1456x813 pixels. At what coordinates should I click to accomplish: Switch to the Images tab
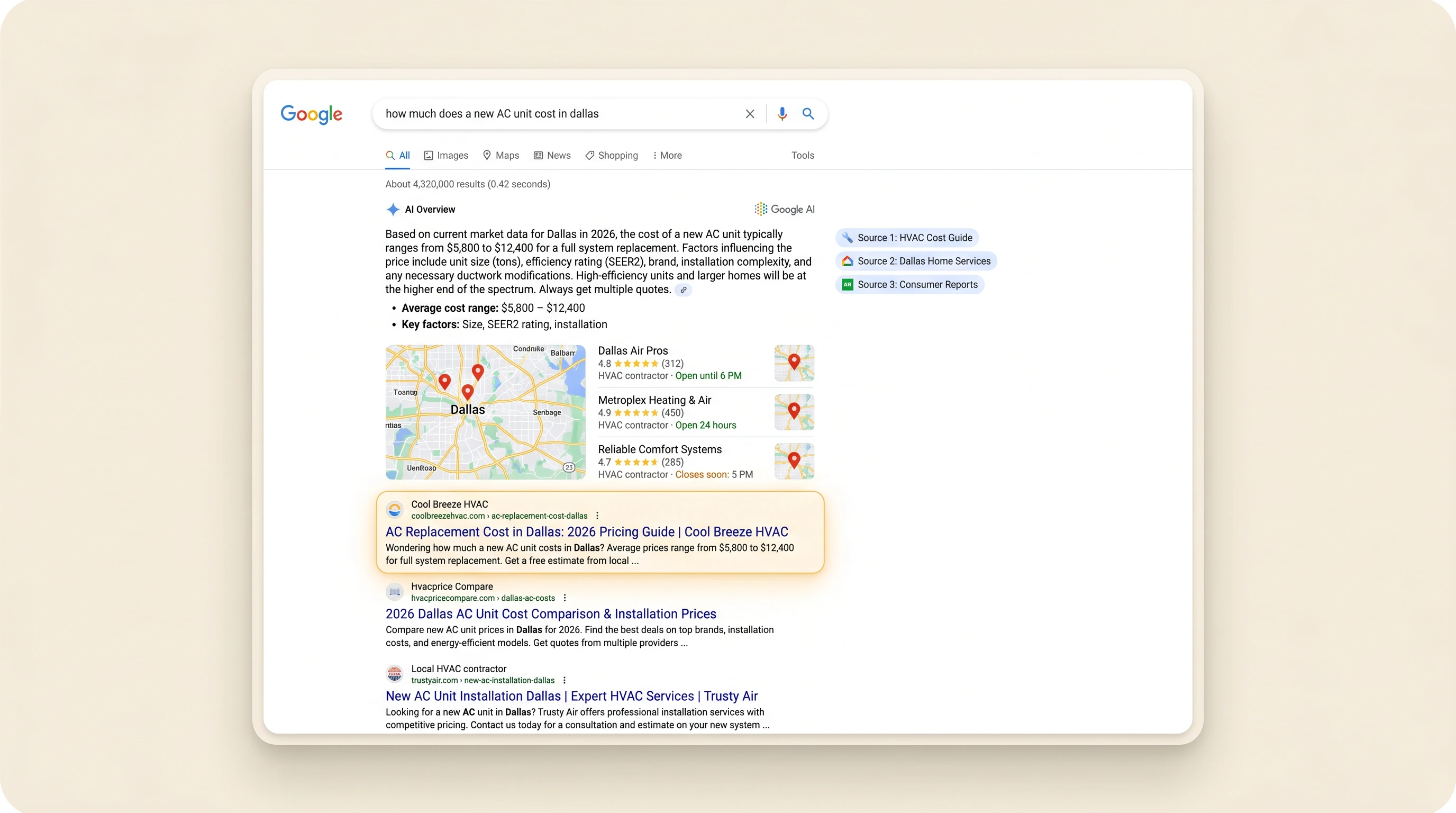coord(446,156)
